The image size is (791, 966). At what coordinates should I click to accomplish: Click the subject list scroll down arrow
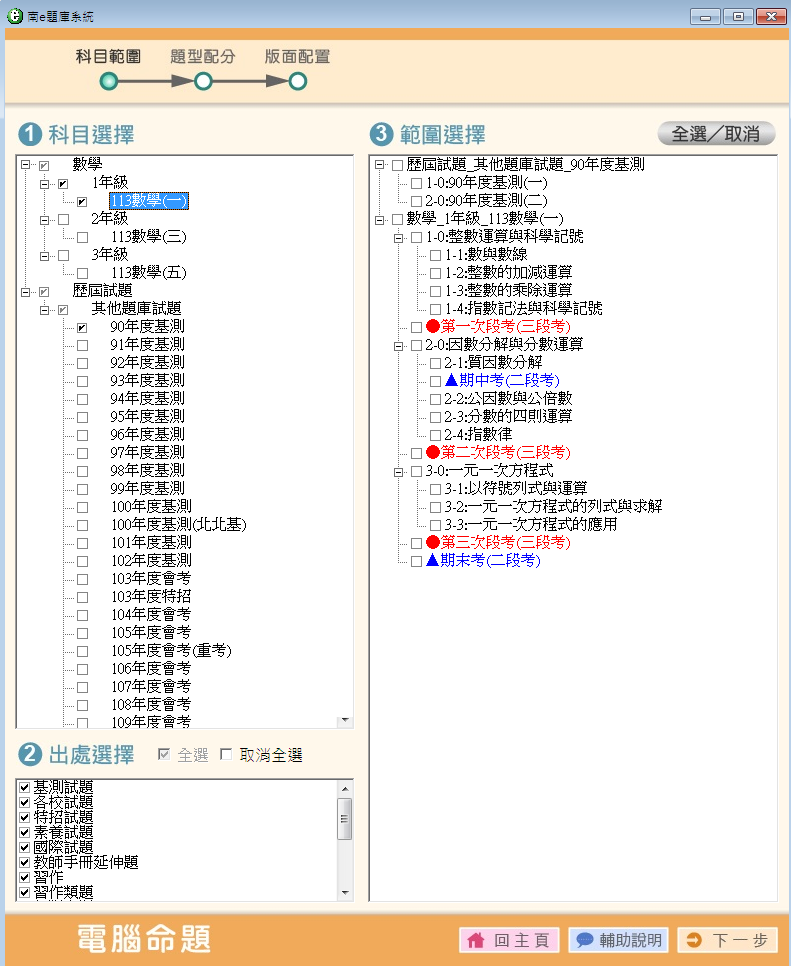pyautogui.click(x=345, y=720)
